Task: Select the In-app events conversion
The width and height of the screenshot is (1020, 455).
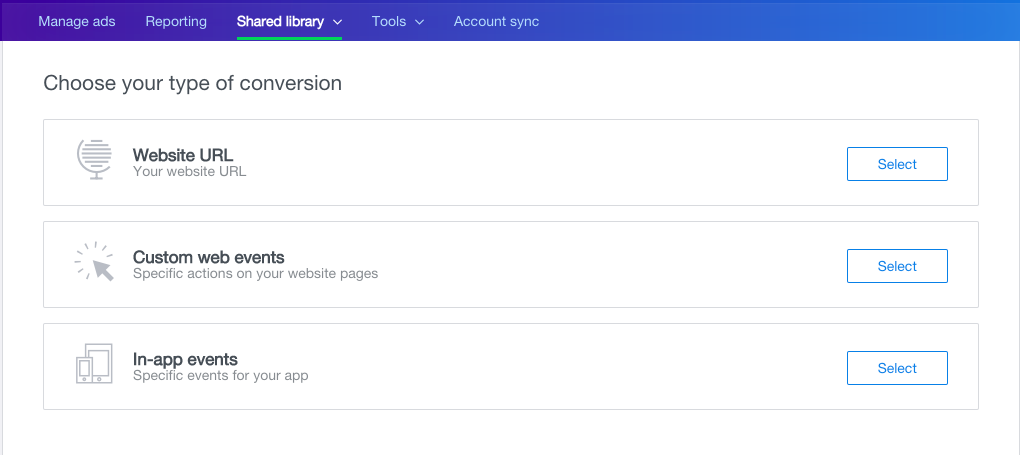Action: [897, 368]
